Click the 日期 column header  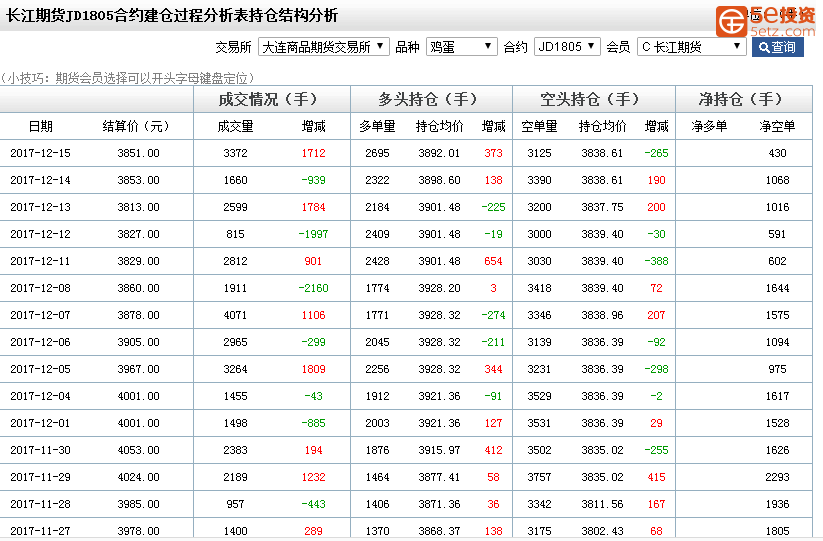pos(40,126)
